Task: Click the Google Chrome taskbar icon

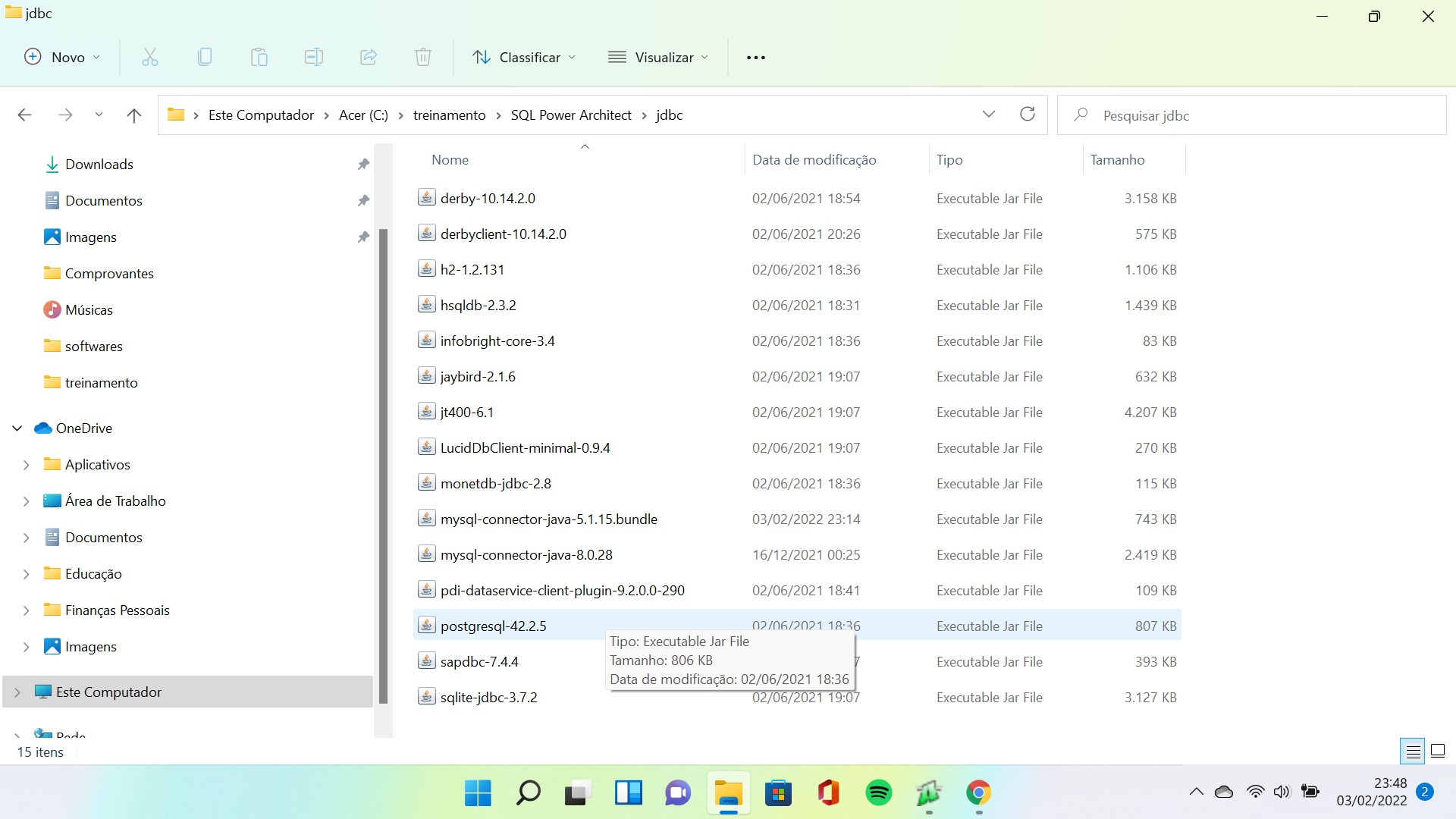Action: [979, 793]
